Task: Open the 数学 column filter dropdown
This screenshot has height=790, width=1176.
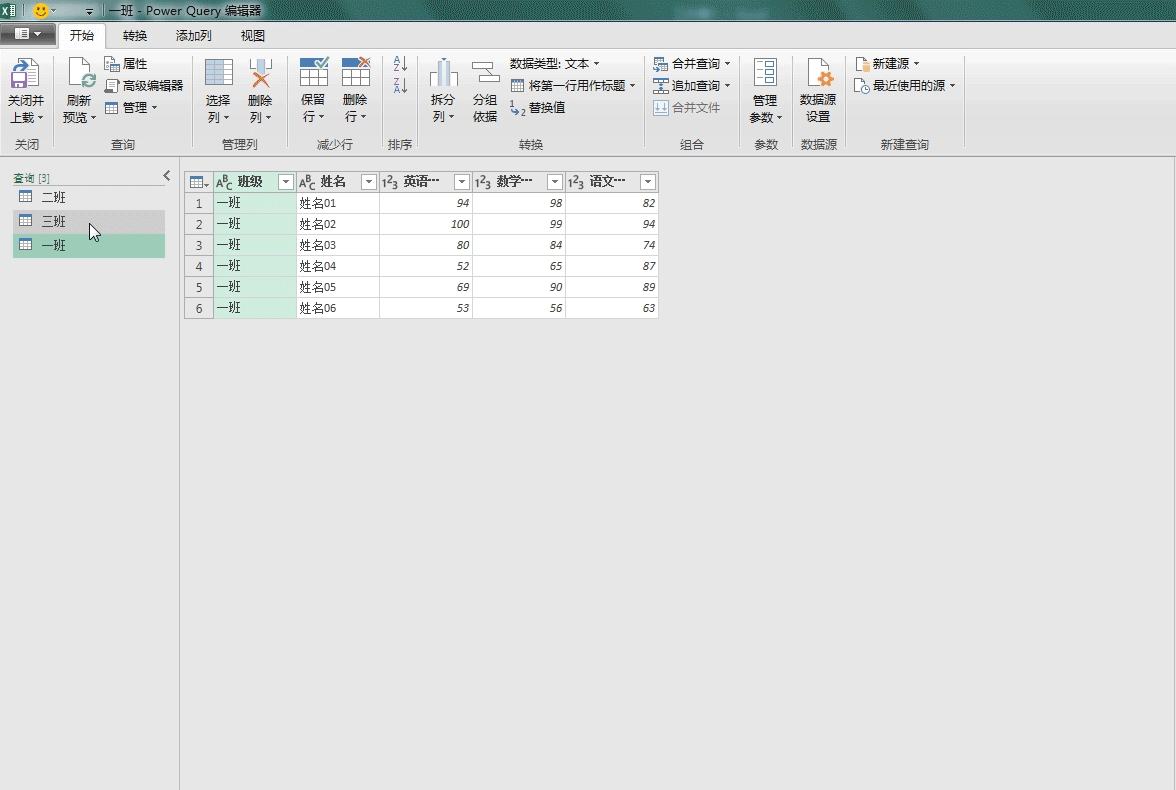Action: click(x=554, y=182)
